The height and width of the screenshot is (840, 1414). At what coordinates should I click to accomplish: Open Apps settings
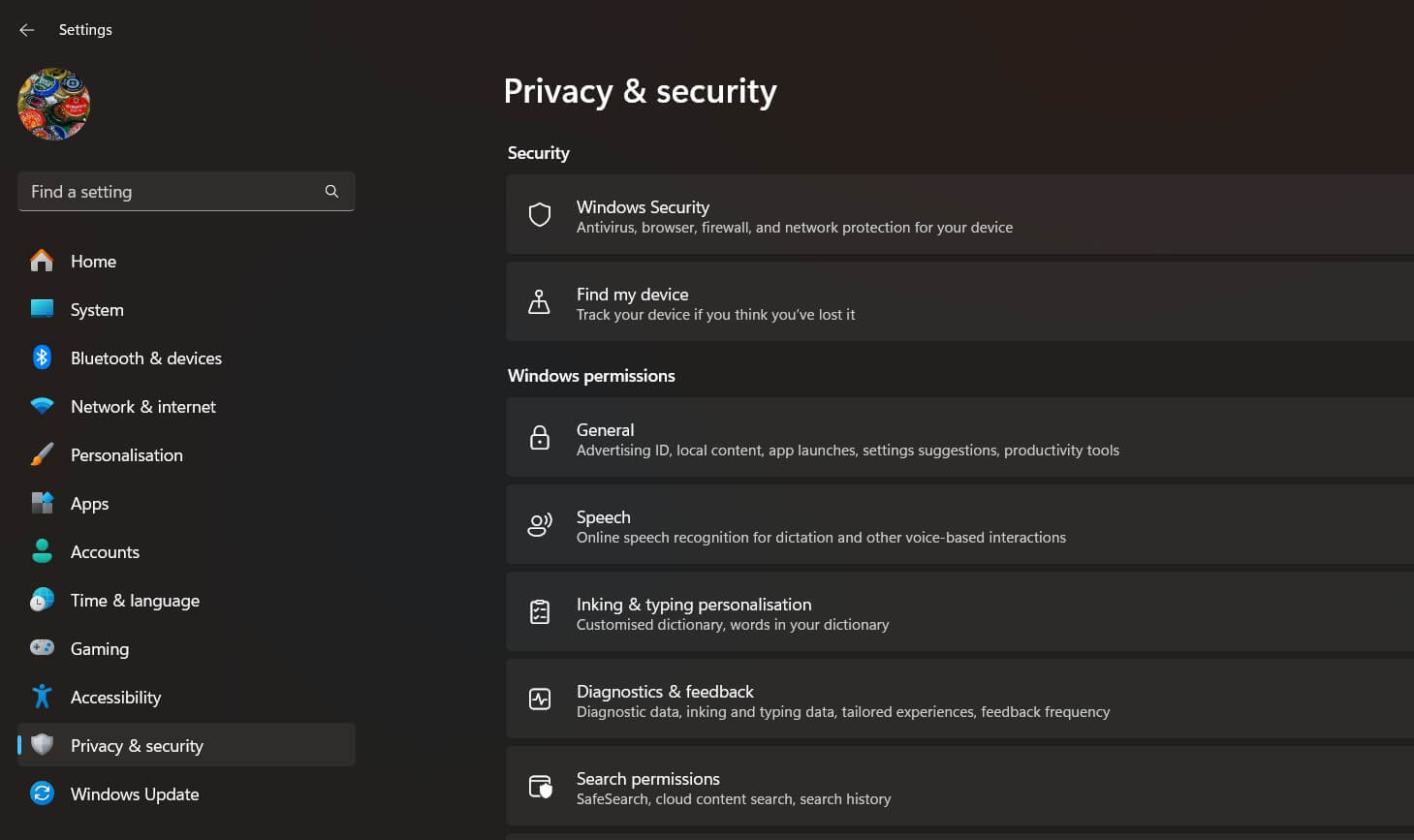coord(89,503)
